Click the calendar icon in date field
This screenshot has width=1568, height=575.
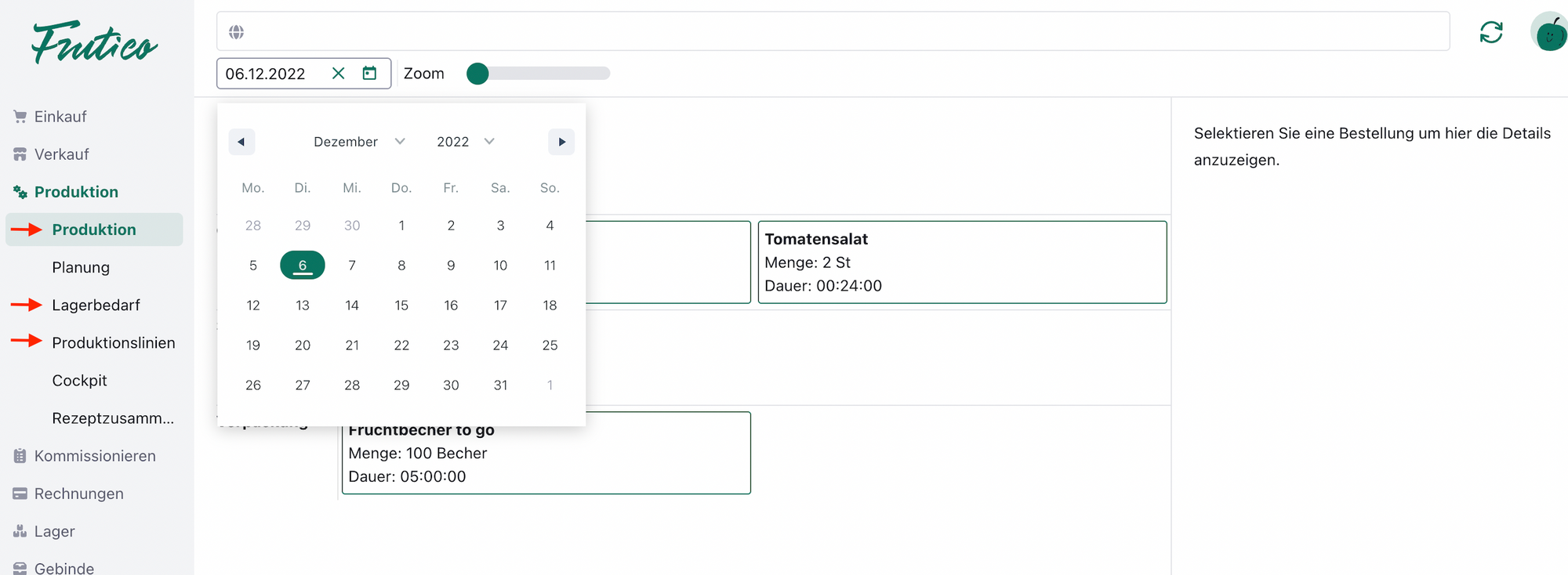[x=369, y=74]
